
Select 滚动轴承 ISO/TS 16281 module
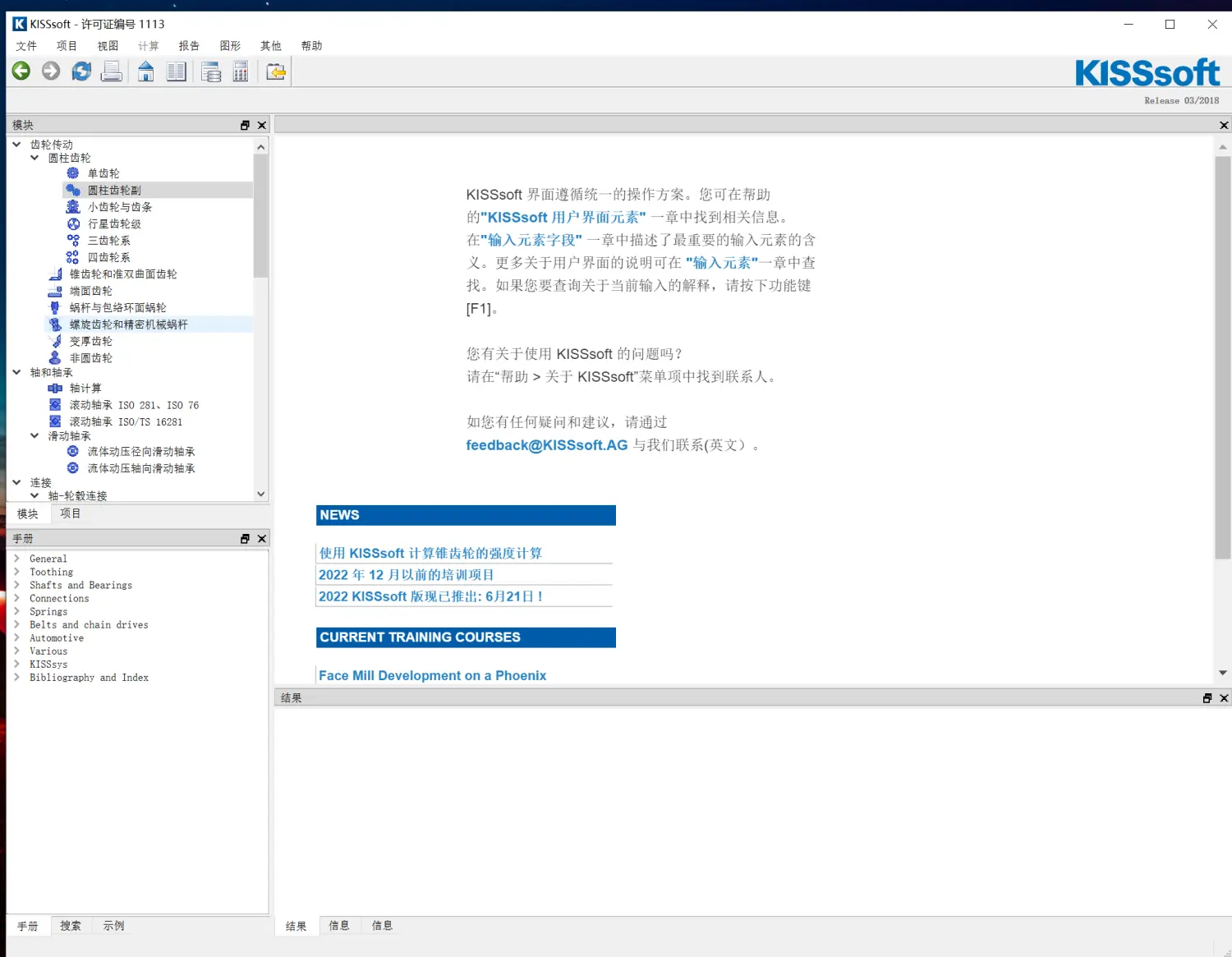[126, 422]
